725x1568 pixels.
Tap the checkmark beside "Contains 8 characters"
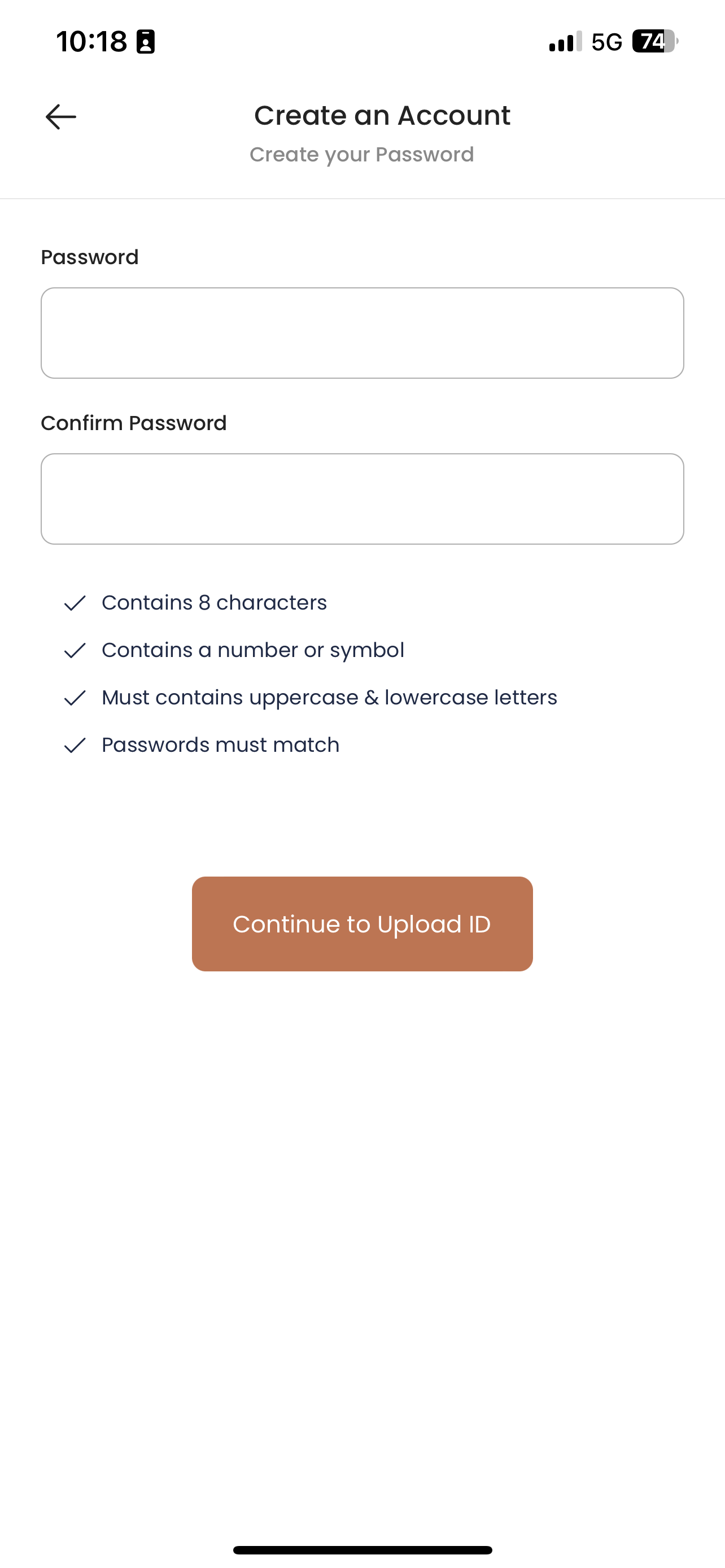coord(75,603)
